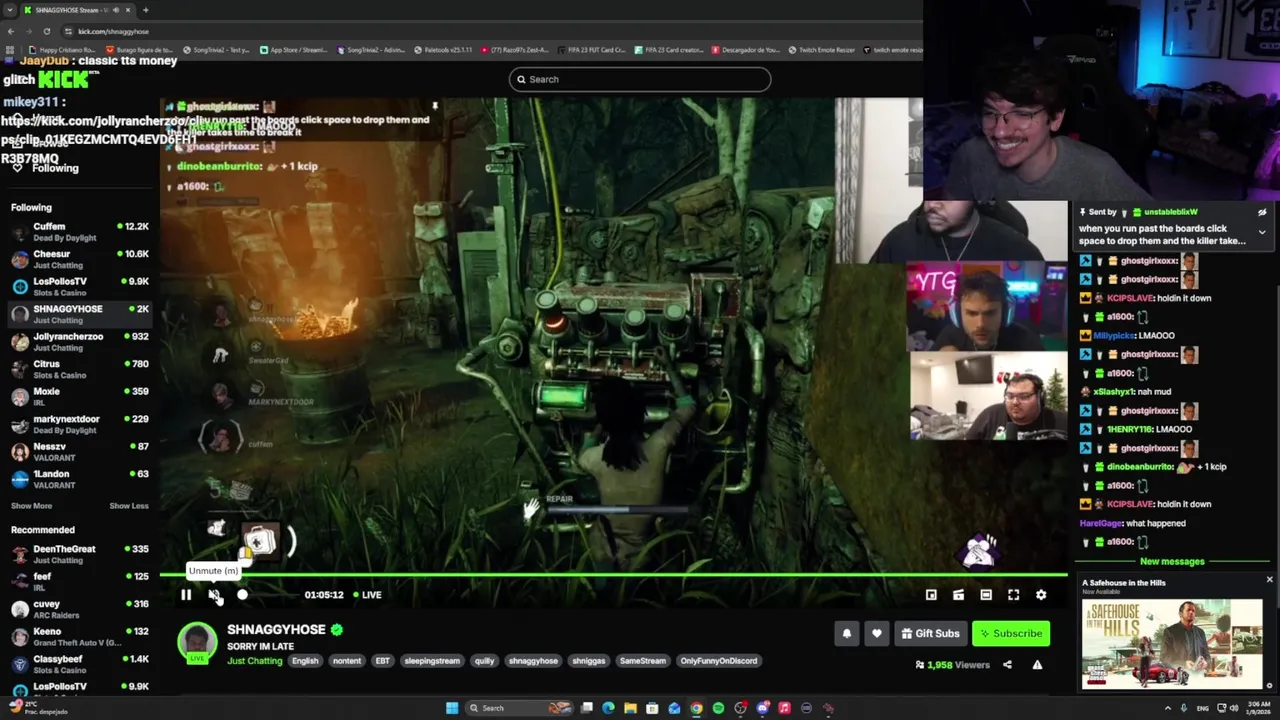Pause the live stream playback

pyautogui.click(x=186, y=595)
